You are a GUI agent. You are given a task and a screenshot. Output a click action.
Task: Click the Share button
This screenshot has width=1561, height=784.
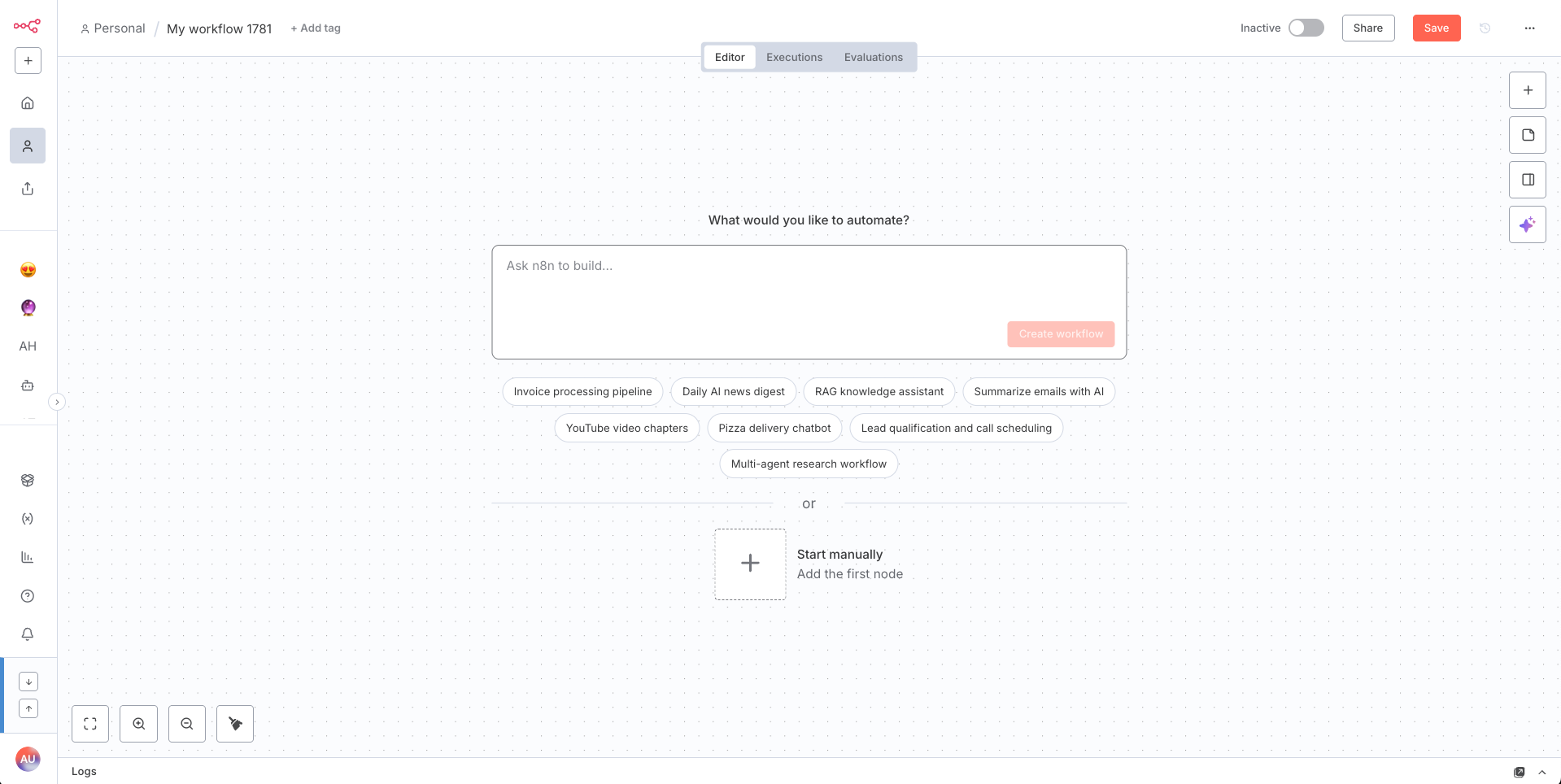pyautogui.click(x=1367, y=28)
